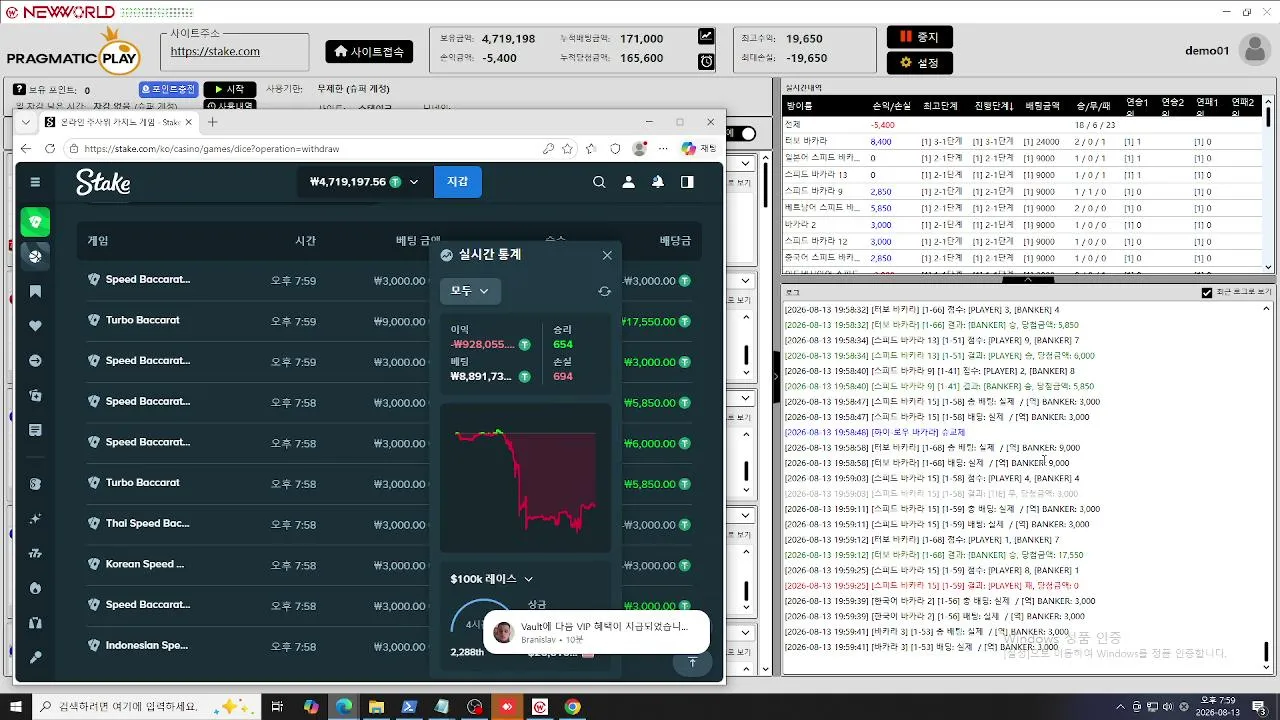Open the browser tab list chevron
This screenshot has height=720, width=1280.
26,122
